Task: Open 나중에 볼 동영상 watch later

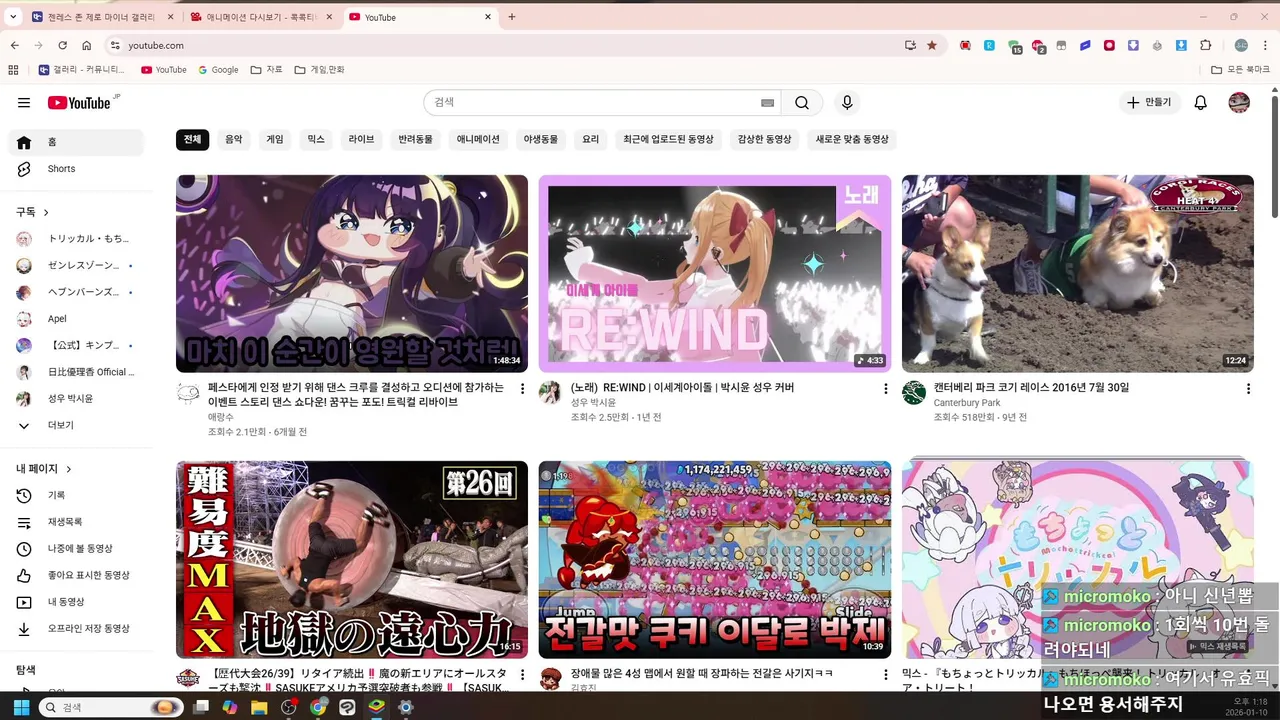Action: tap(76, 549)
